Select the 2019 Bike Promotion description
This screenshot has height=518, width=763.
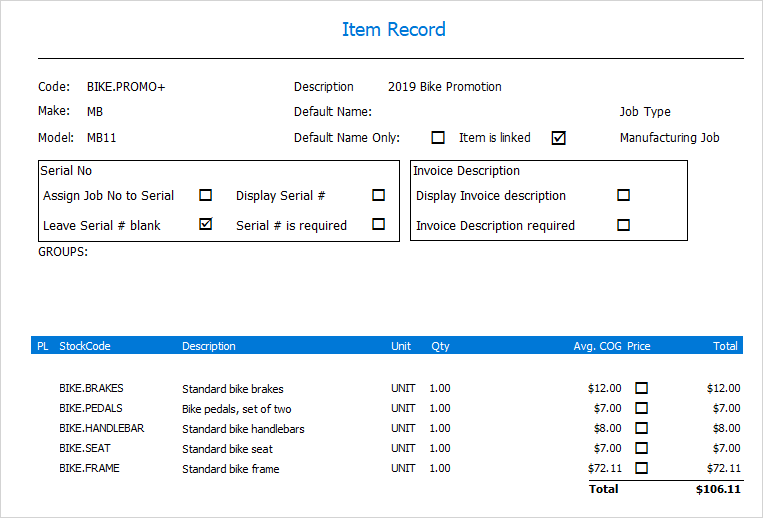[445, 87]
